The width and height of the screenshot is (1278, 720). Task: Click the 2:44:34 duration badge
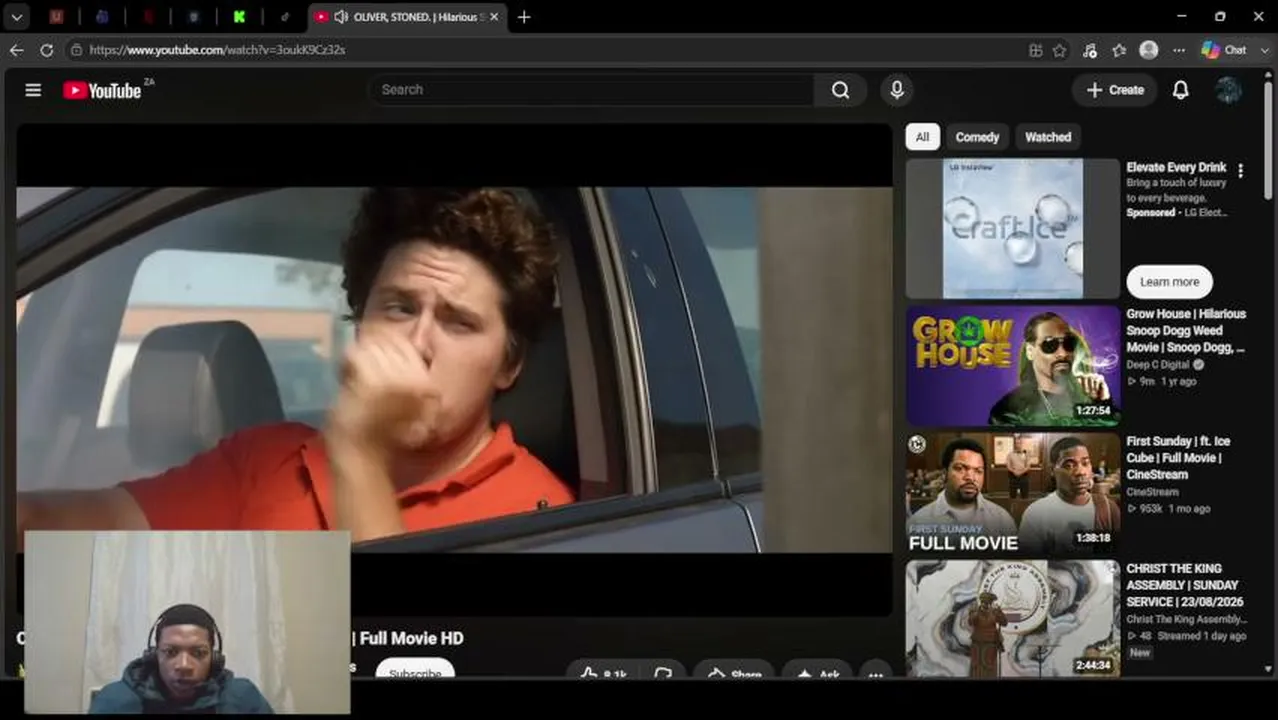[x=1094, y=665]
